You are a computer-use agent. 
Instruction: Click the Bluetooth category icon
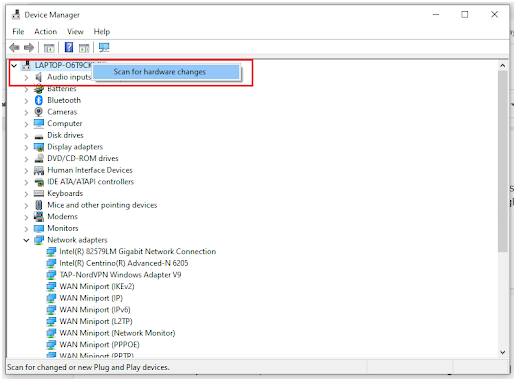[x=39, y=100]
